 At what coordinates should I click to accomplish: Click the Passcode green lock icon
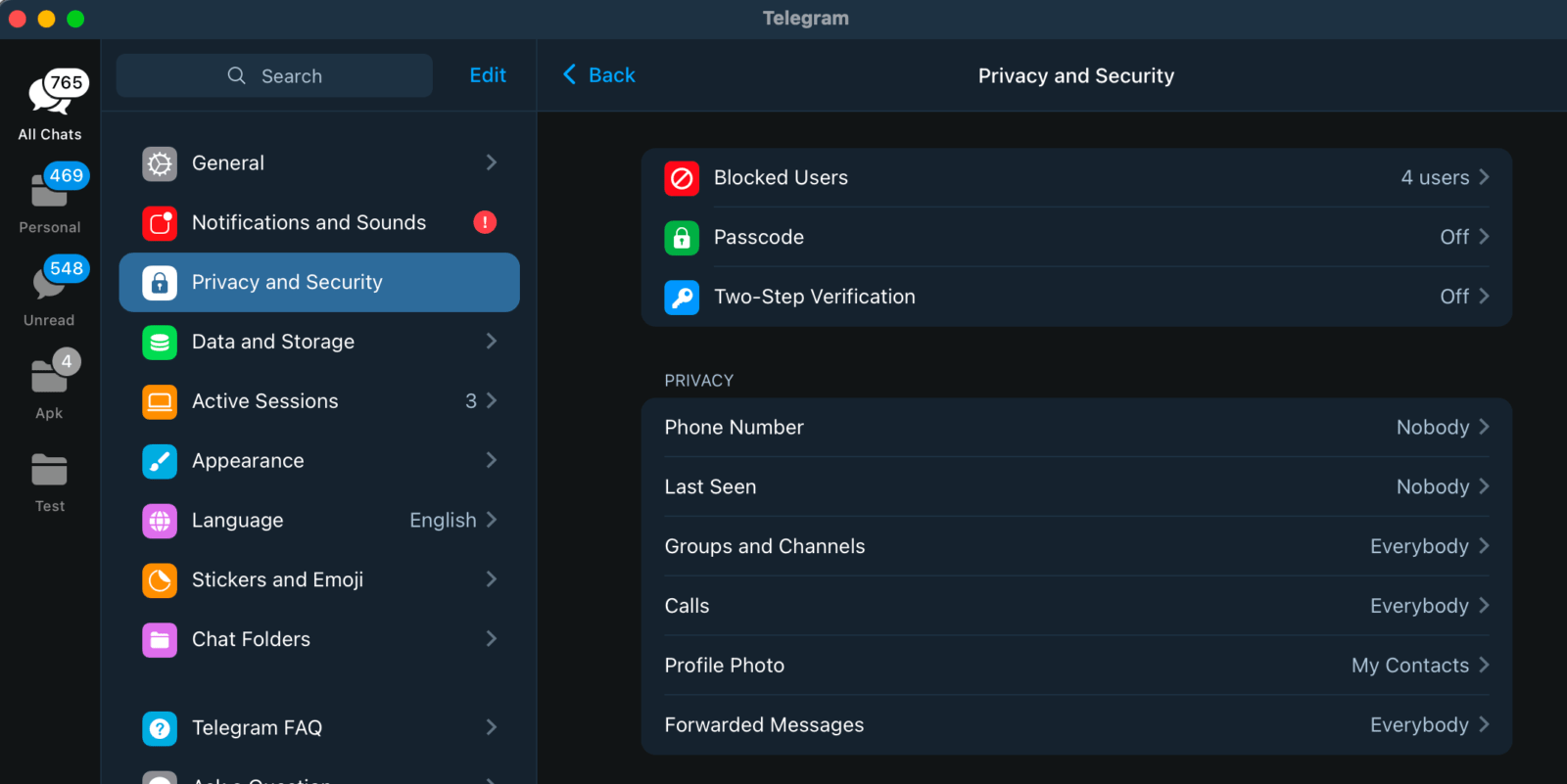click(x=682, y=238)
